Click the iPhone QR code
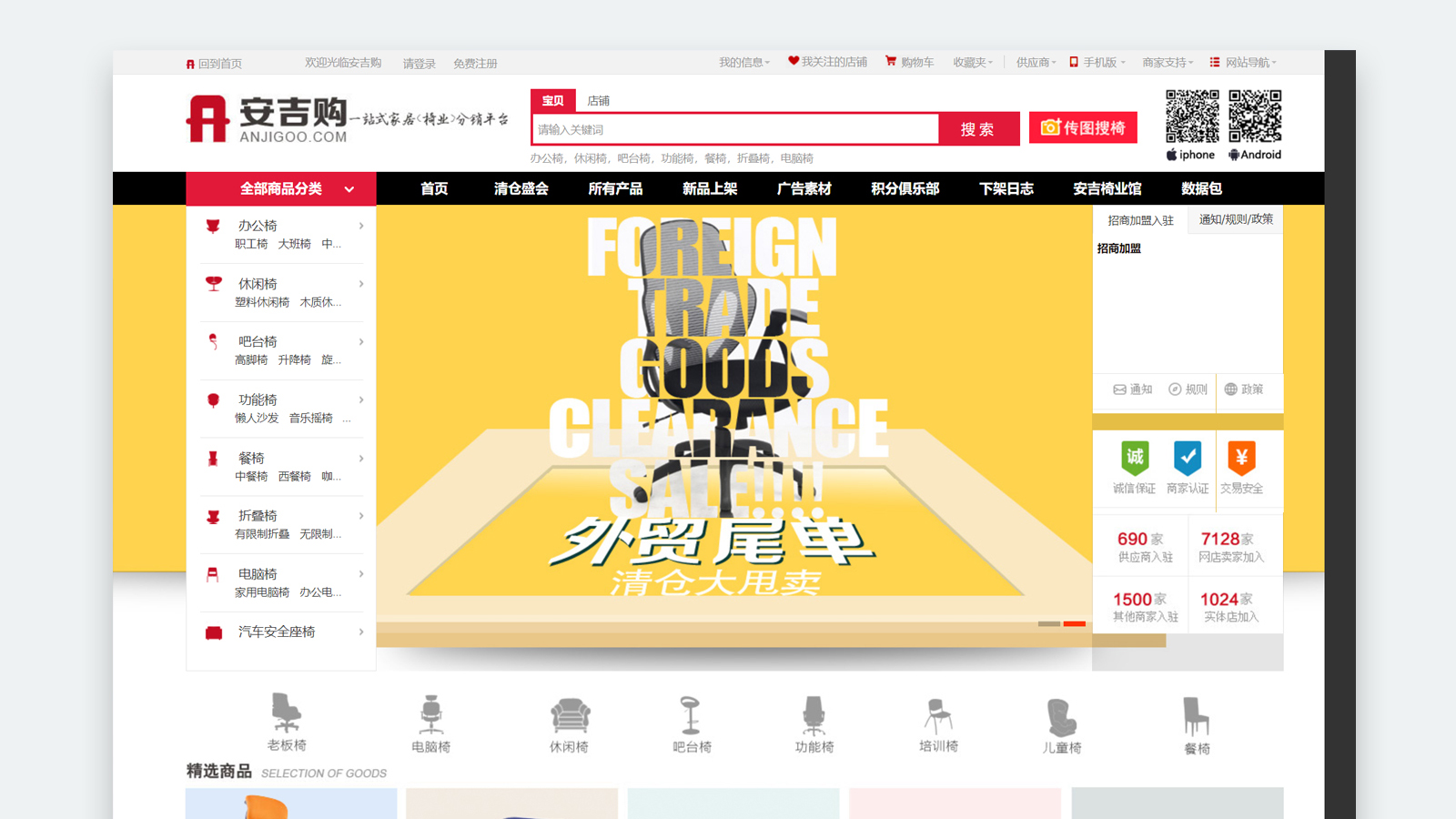The height and width of the screenshot is (819, 1456). point(1192,116)
